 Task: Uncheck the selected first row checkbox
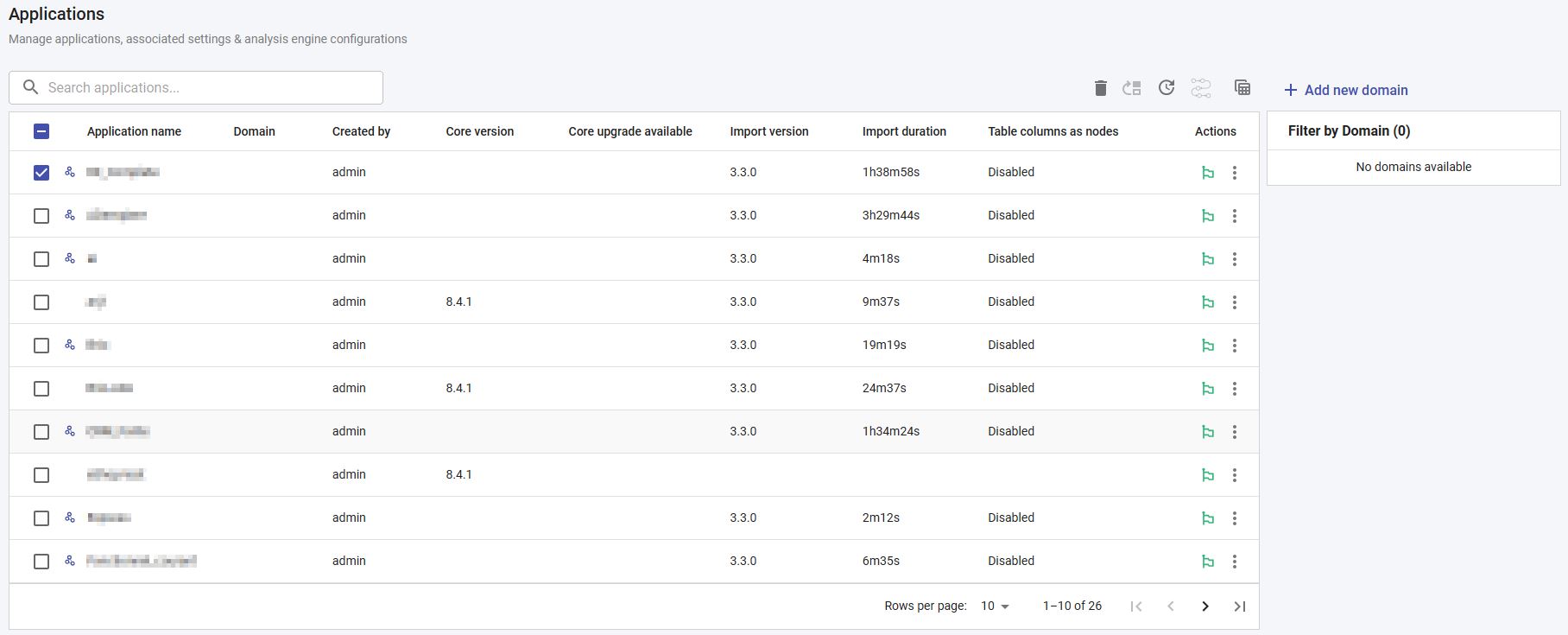point(41,173)
